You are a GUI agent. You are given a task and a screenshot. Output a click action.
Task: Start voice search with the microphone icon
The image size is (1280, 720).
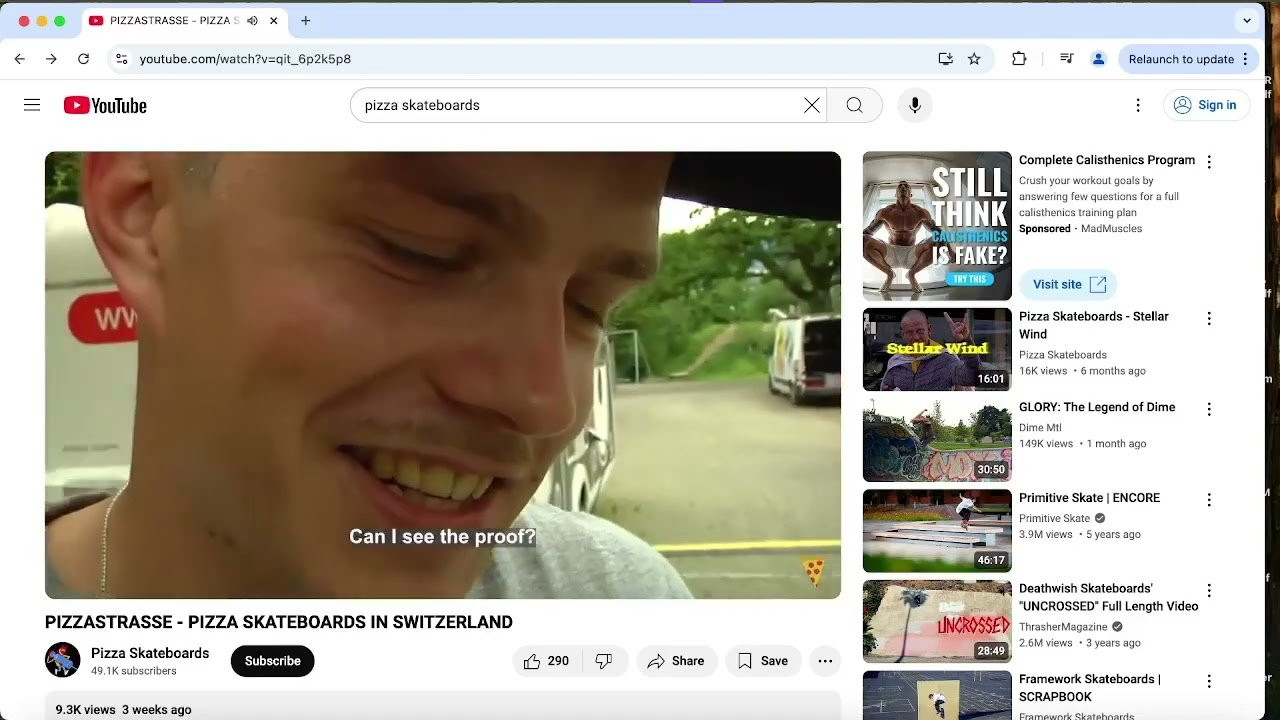(913, 104)
